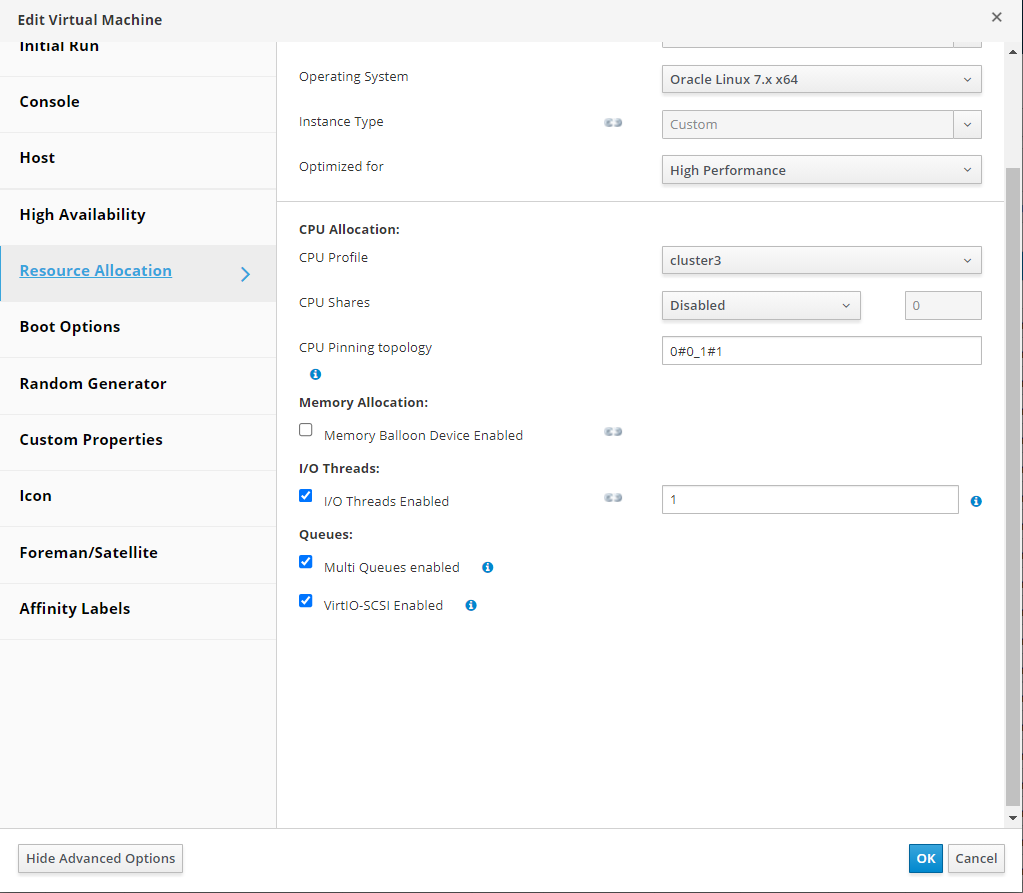Enable Memory Balloon Device checkbox
1023x893 pixels.
306,430
